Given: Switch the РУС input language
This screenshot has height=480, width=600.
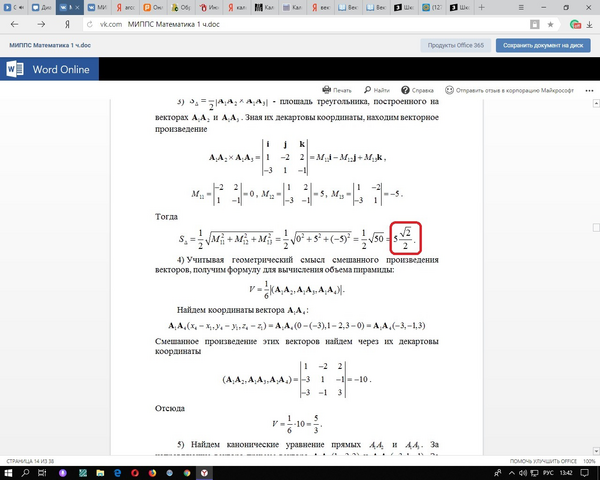Looking at the screenshot, I should pyautogui.click(x=548, y=473).
